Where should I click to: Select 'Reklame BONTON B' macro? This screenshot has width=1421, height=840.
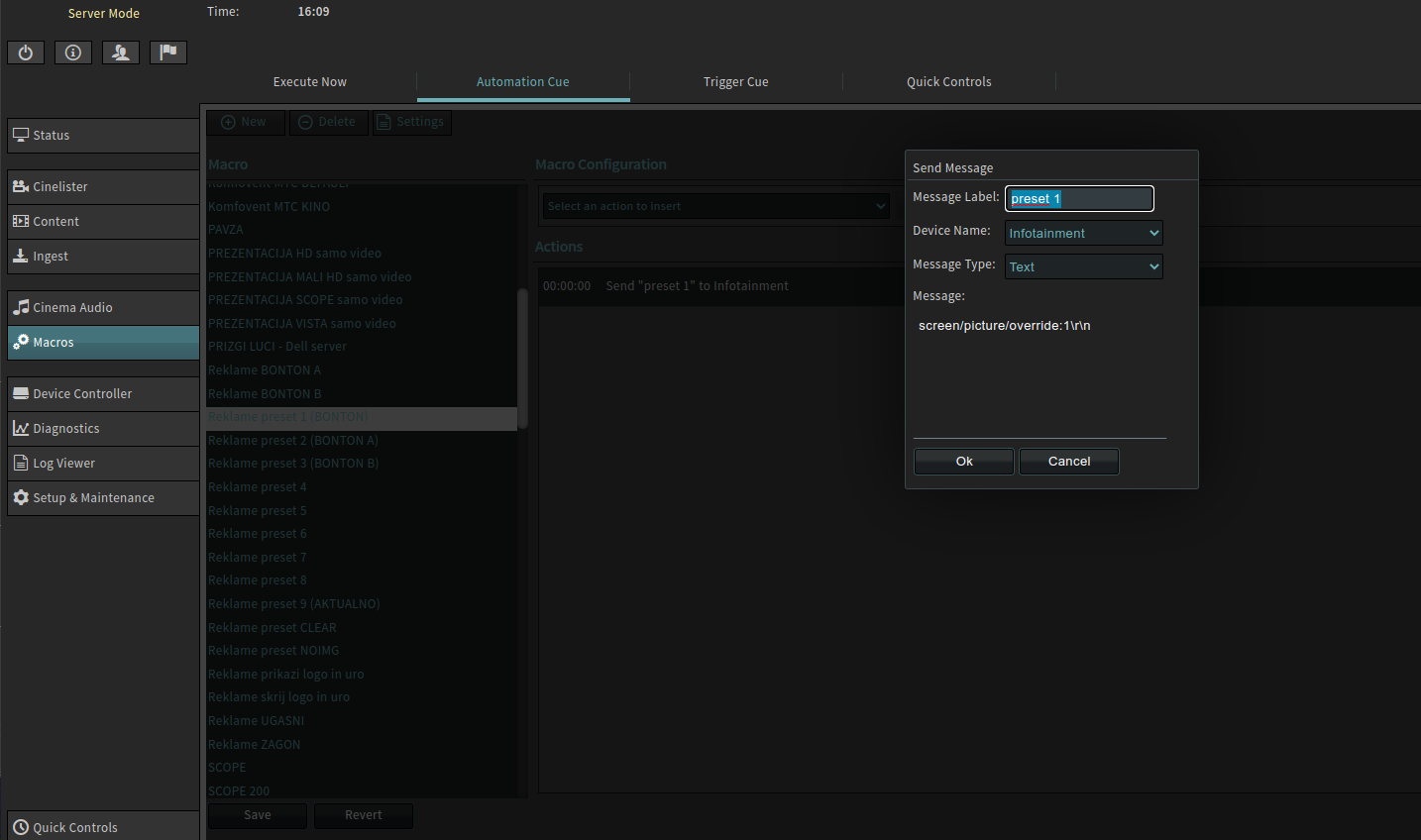tap(362, 394)
